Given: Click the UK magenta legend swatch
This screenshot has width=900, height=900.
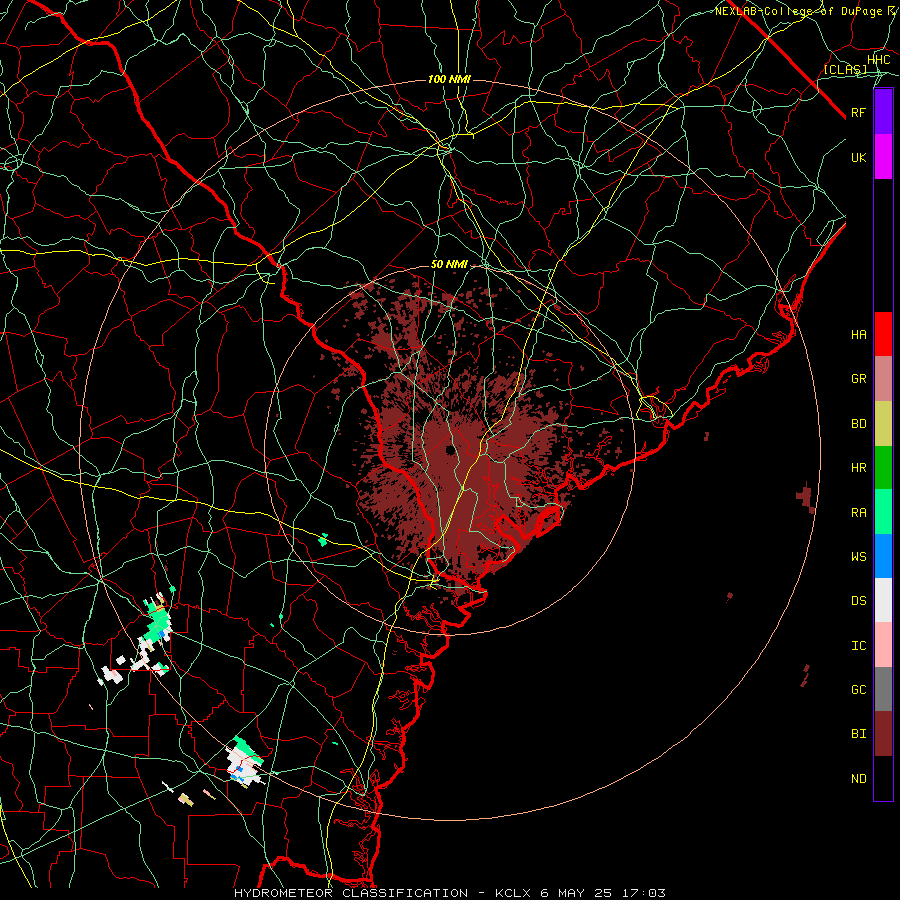Looking at the screenshot, I should click(883, 157).
